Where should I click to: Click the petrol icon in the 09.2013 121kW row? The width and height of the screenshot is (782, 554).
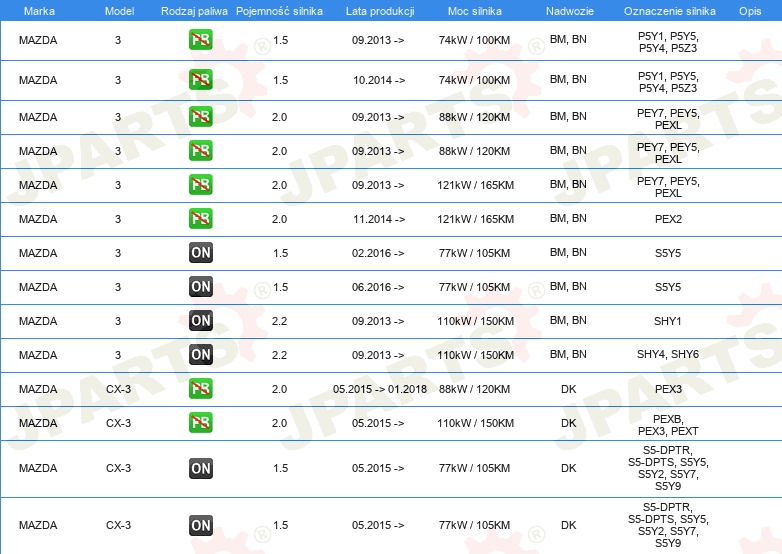point(200,185)
